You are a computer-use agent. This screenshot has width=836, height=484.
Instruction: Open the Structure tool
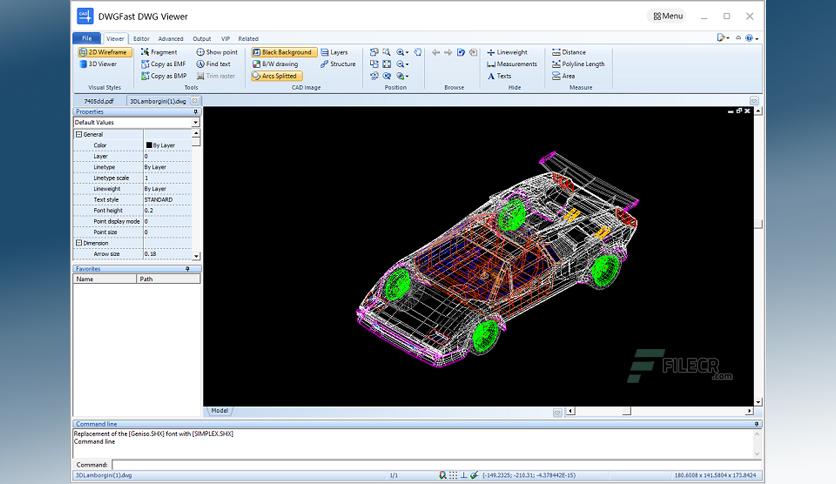tap(337, 64)
